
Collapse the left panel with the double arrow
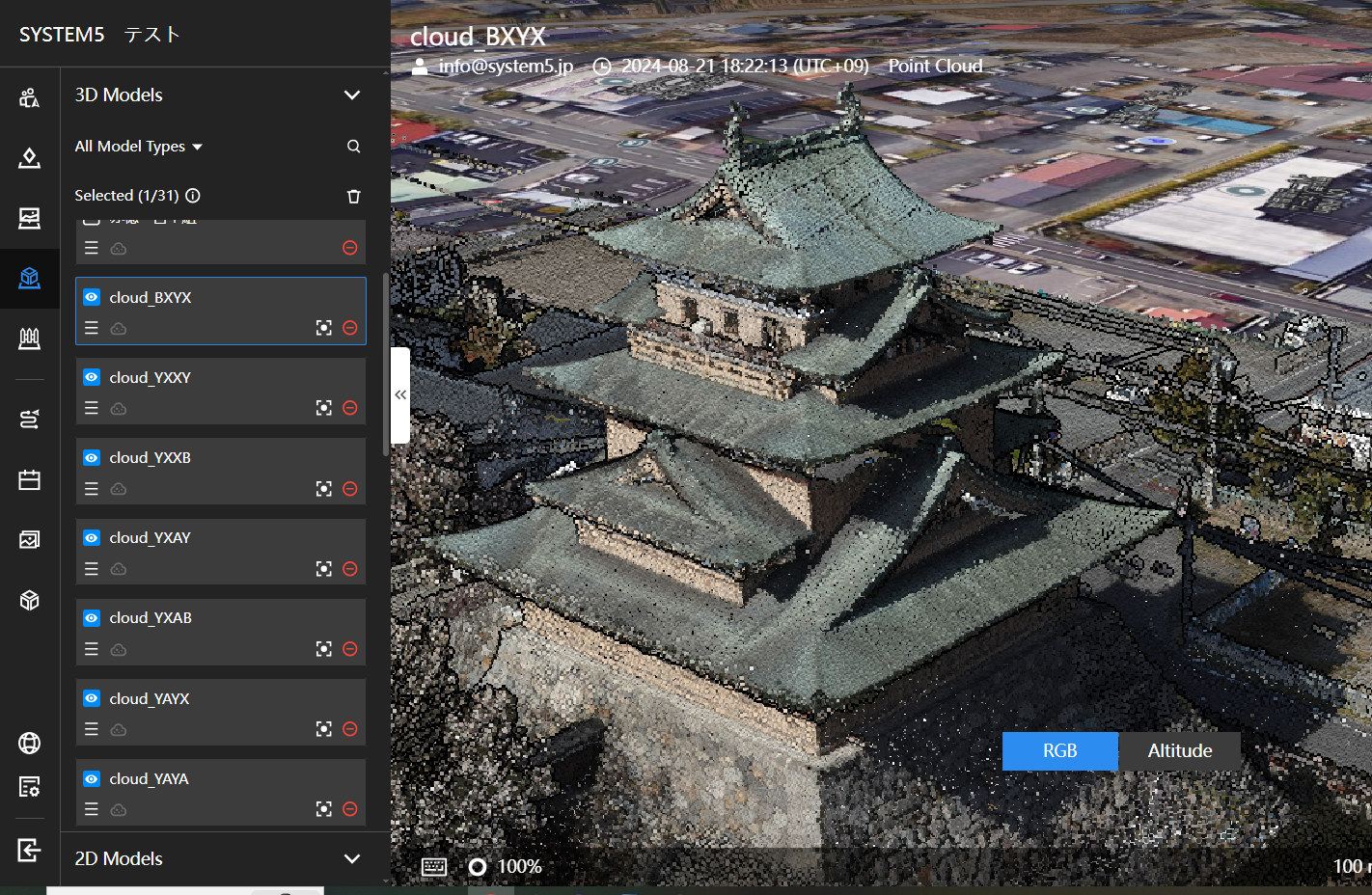pyautogui.click(x=400, y=395)
